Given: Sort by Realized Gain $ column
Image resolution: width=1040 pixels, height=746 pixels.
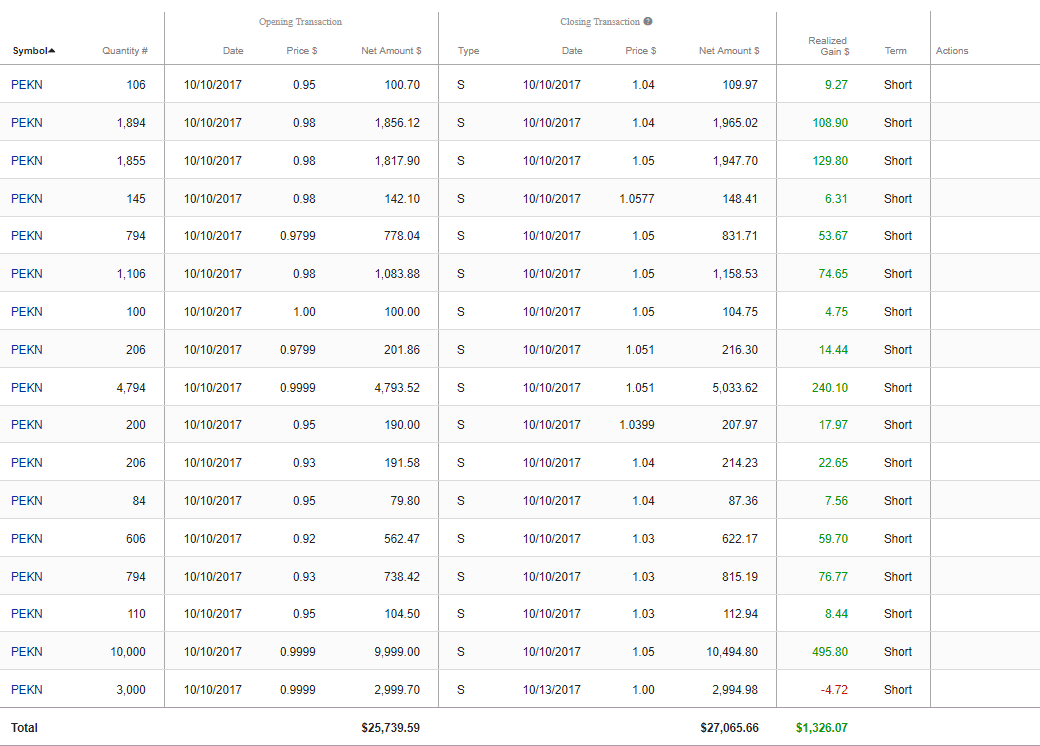Looking at the screenshot, I should click(x=828, y=46).
